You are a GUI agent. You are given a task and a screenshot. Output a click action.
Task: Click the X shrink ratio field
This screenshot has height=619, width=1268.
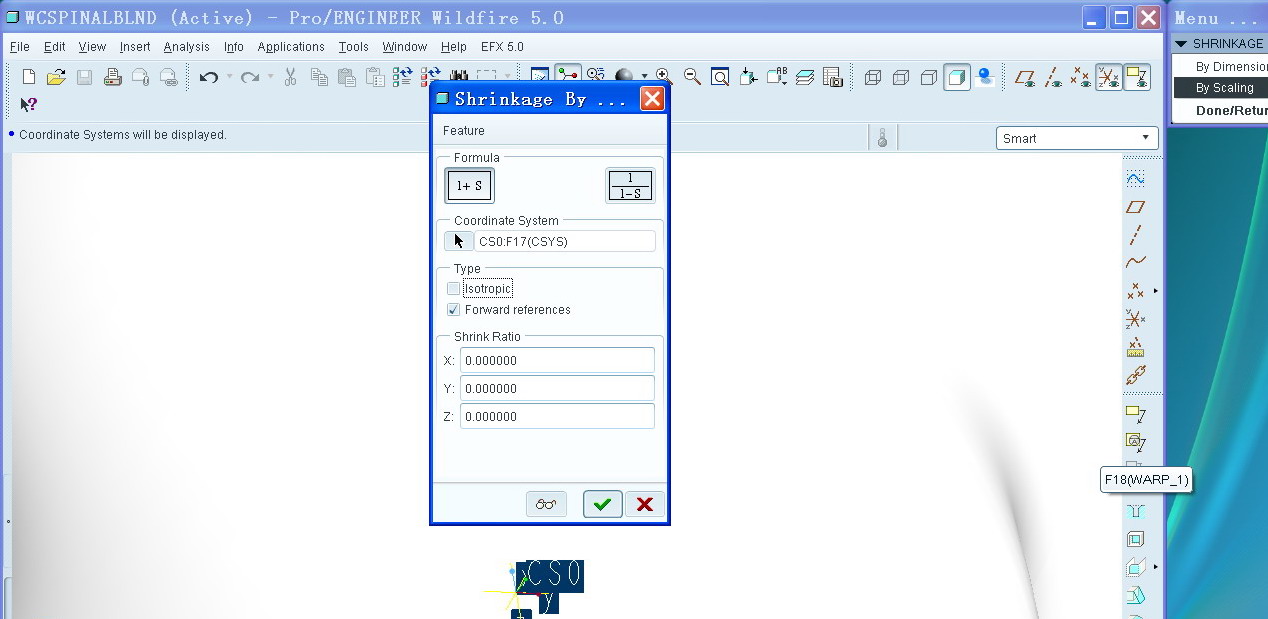click(557, 360)
